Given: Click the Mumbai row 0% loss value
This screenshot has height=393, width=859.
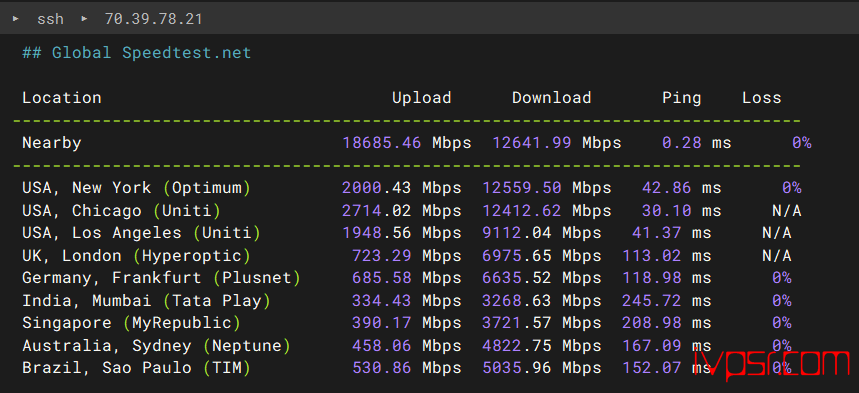Looking at the screenshot, I should pos(782,300).
